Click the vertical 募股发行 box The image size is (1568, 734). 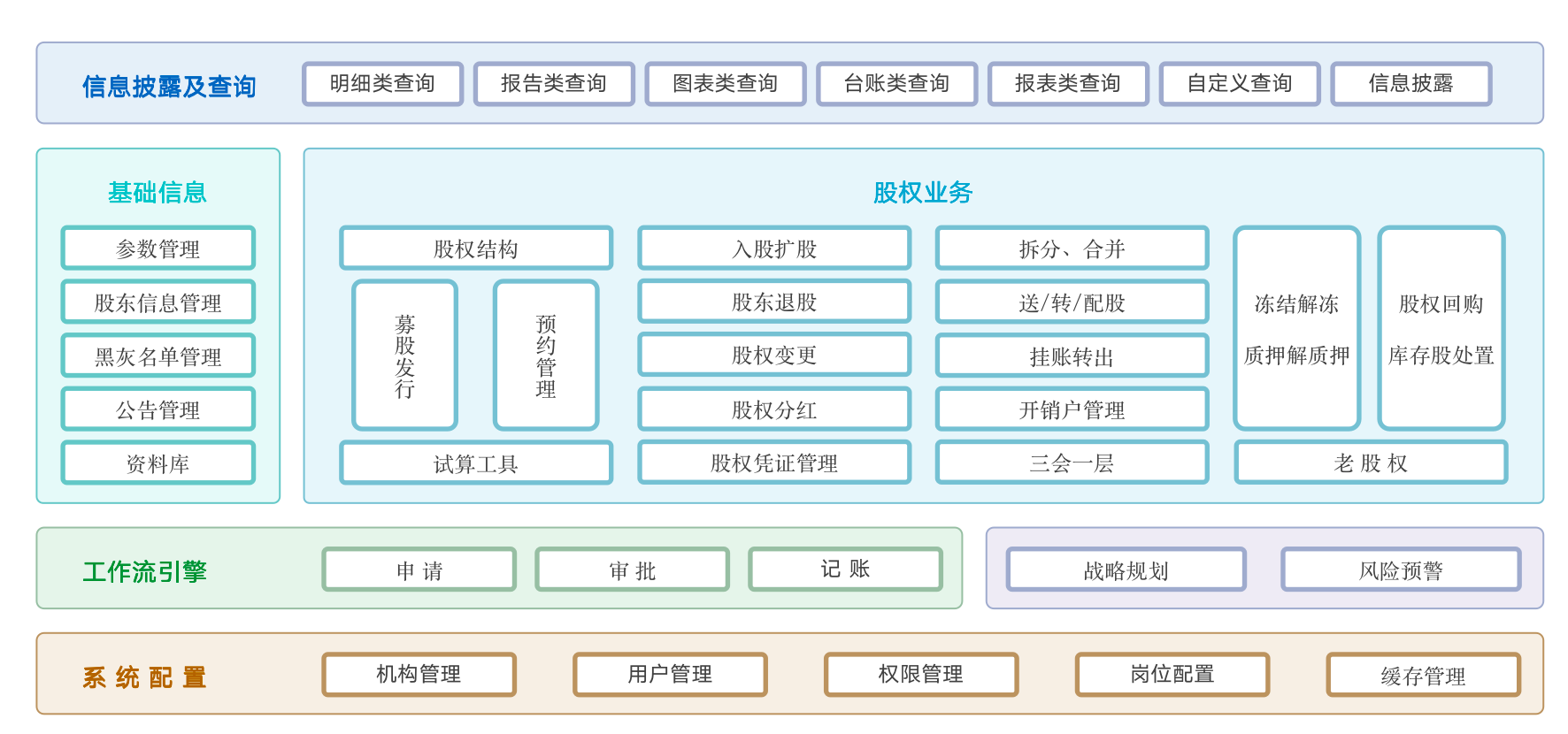[404, 356]
